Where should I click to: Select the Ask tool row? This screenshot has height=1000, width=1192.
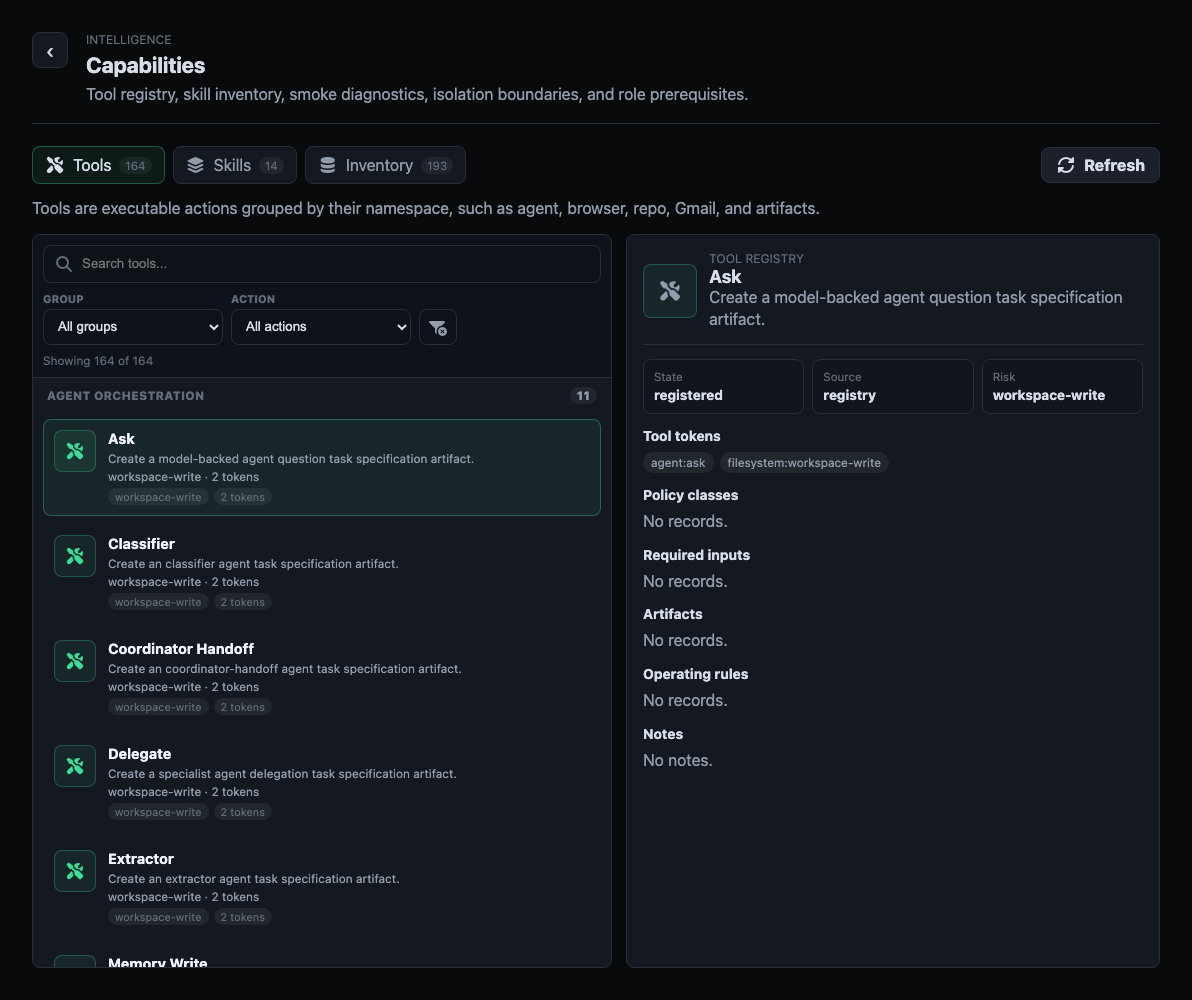(322, 468)
